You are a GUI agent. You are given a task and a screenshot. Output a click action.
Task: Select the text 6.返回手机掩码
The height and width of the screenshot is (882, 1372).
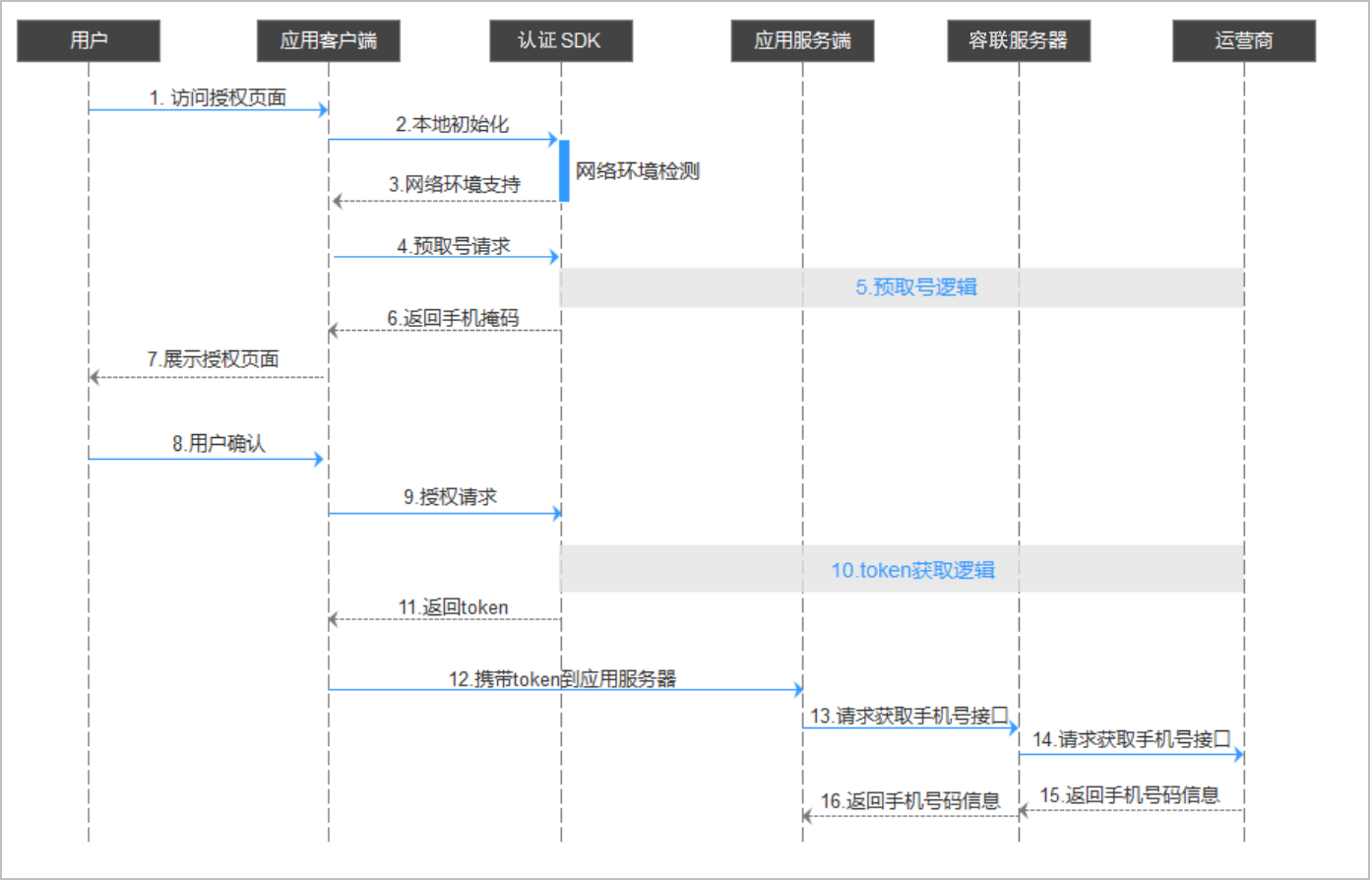point(453,318)
